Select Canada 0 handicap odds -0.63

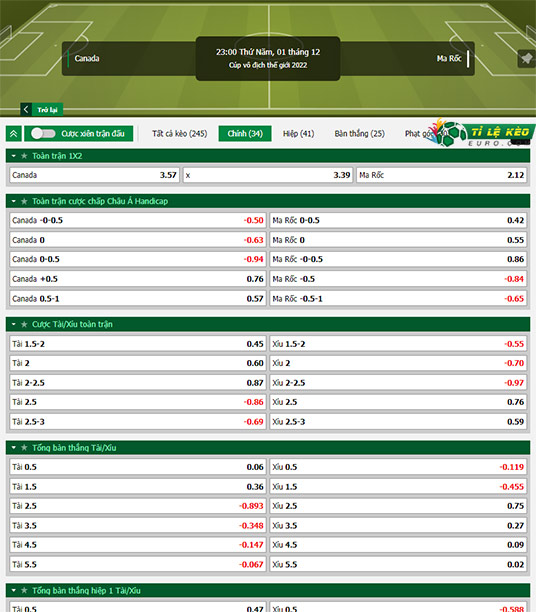[138, 240]
